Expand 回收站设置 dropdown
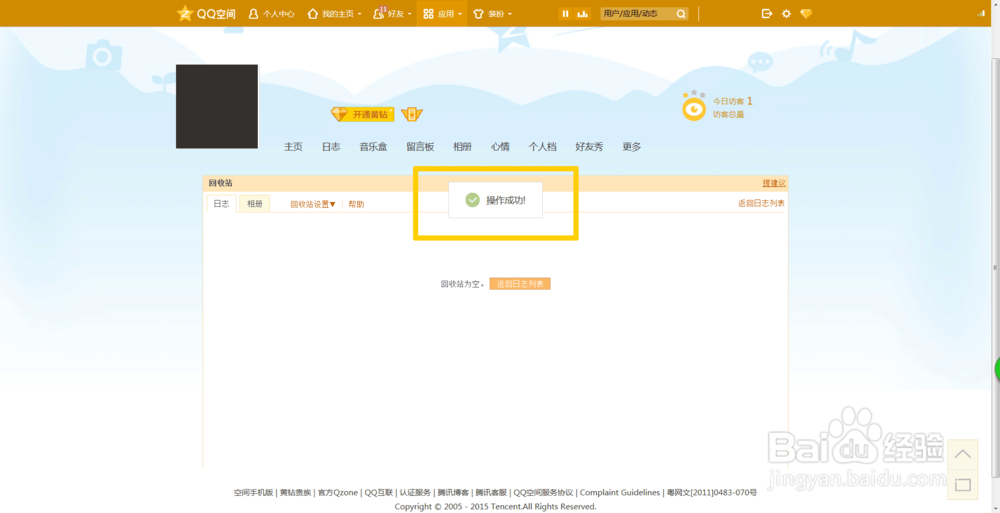The image size is (1000, 513). [x=313, y=205]
